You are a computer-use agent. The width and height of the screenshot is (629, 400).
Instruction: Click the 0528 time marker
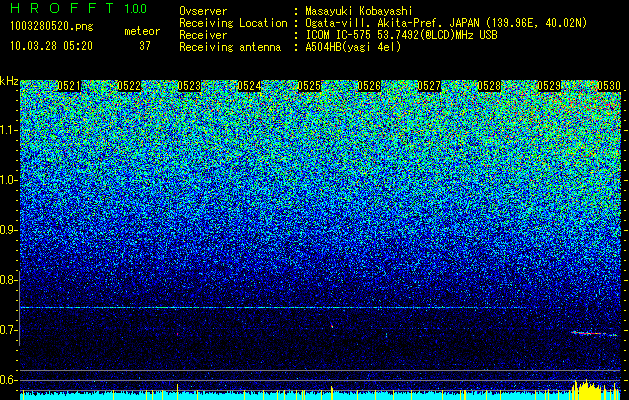[x=489, y=86]
